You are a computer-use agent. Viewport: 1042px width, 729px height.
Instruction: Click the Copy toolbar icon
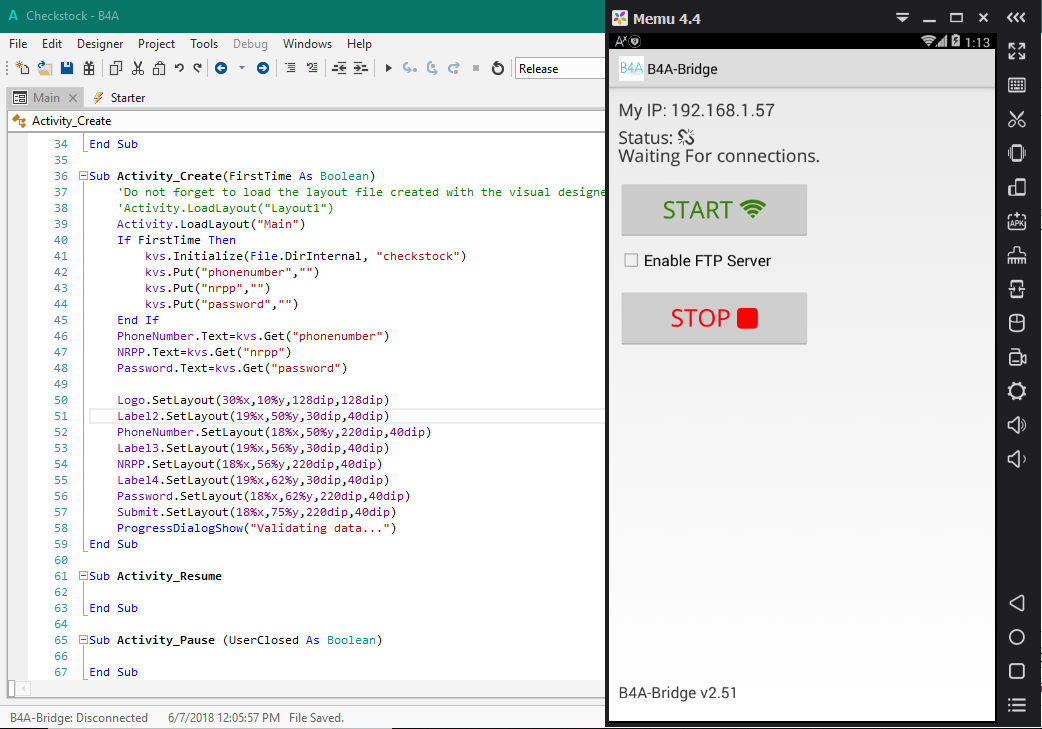click(116, 68)
